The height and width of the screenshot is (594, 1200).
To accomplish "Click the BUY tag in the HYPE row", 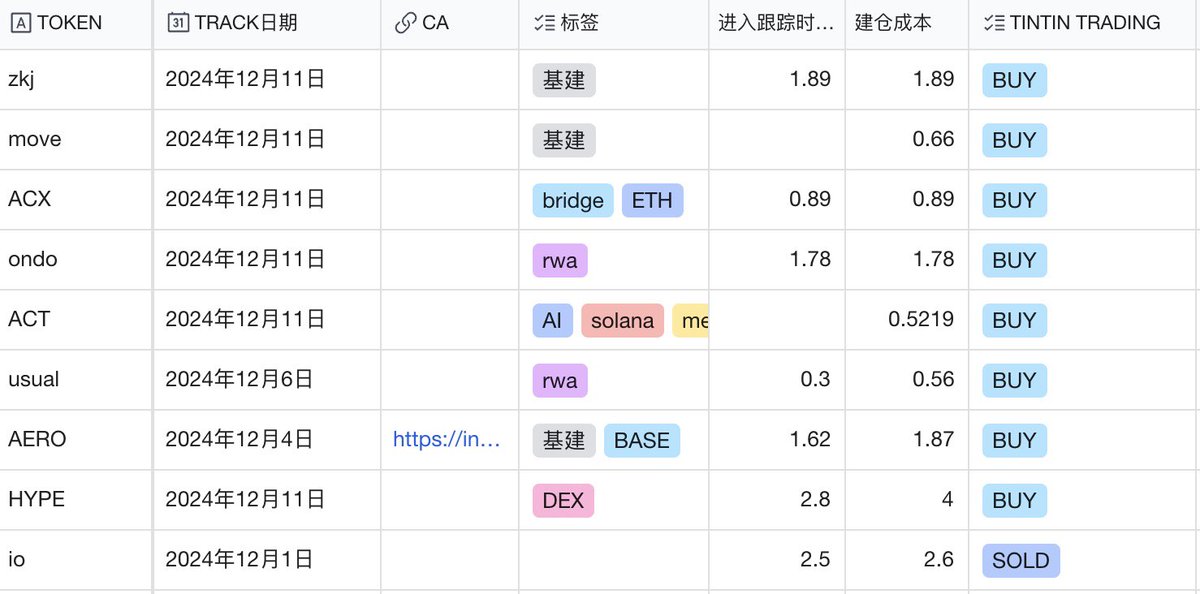I will click(1014, 500).
